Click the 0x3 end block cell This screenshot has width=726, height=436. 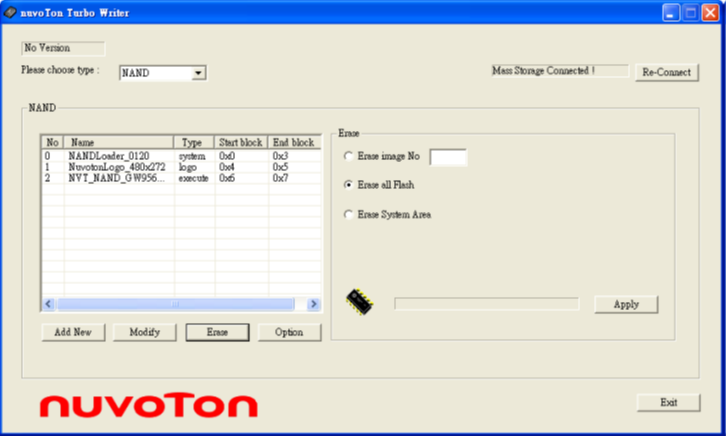click(x=281, y=156)
